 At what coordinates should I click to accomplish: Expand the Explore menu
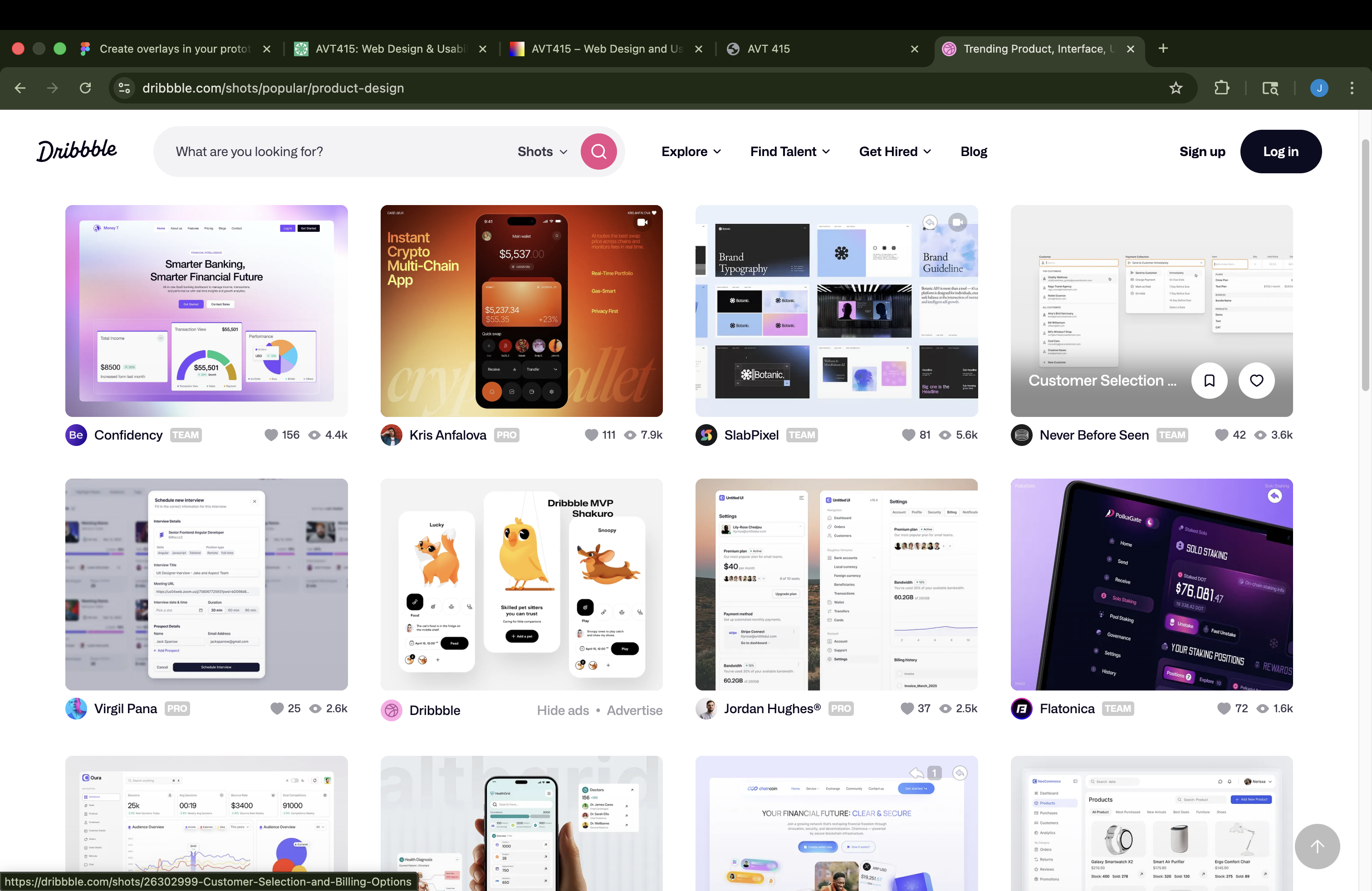pyautogui.click(x=691, y=152)
